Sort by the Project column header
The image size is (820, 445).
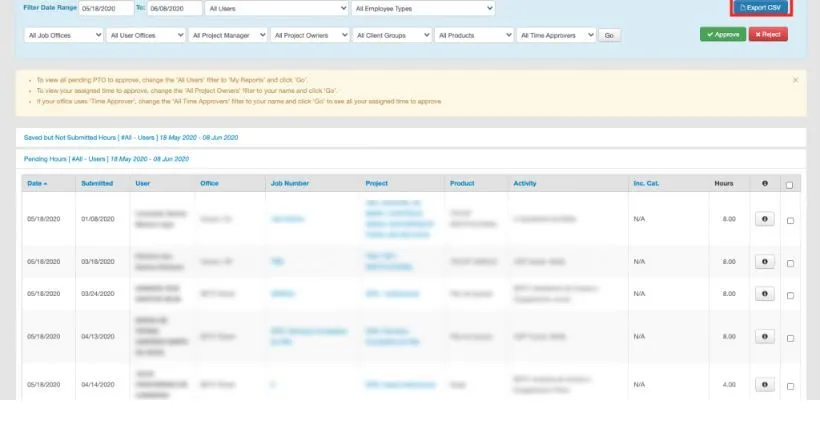(x=377, y=184)
